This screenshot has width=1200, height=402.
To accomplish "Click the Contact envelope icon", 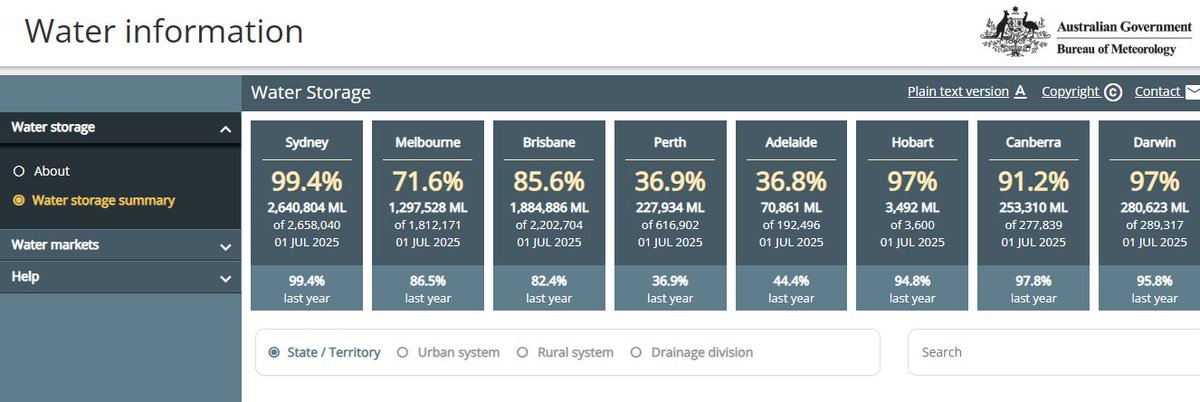I will [x=1192, y=92].
